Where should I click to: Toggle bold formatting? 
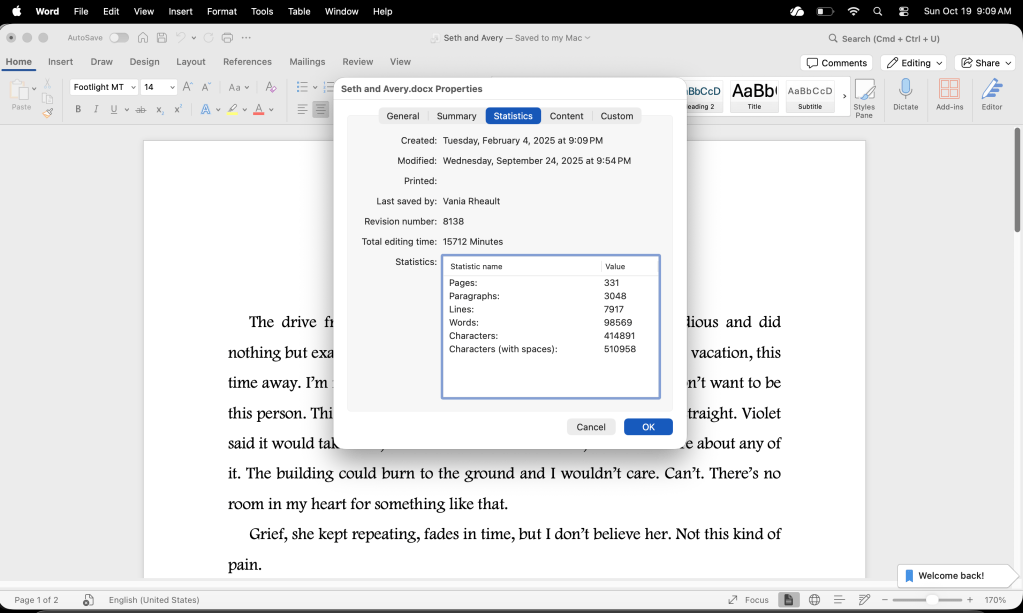[x=79, y=108]
